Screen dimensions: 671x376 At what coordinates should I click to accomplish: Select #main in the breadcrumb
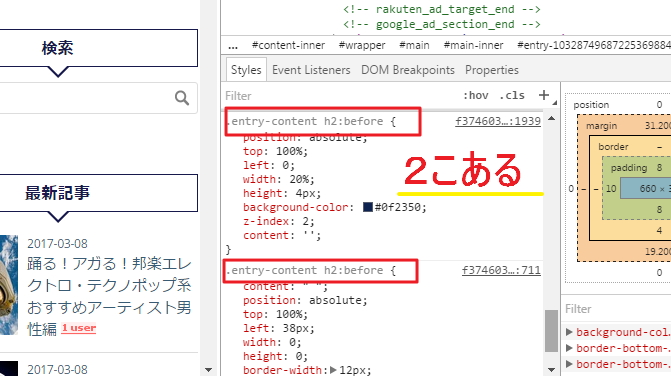[x=414, y=45]
